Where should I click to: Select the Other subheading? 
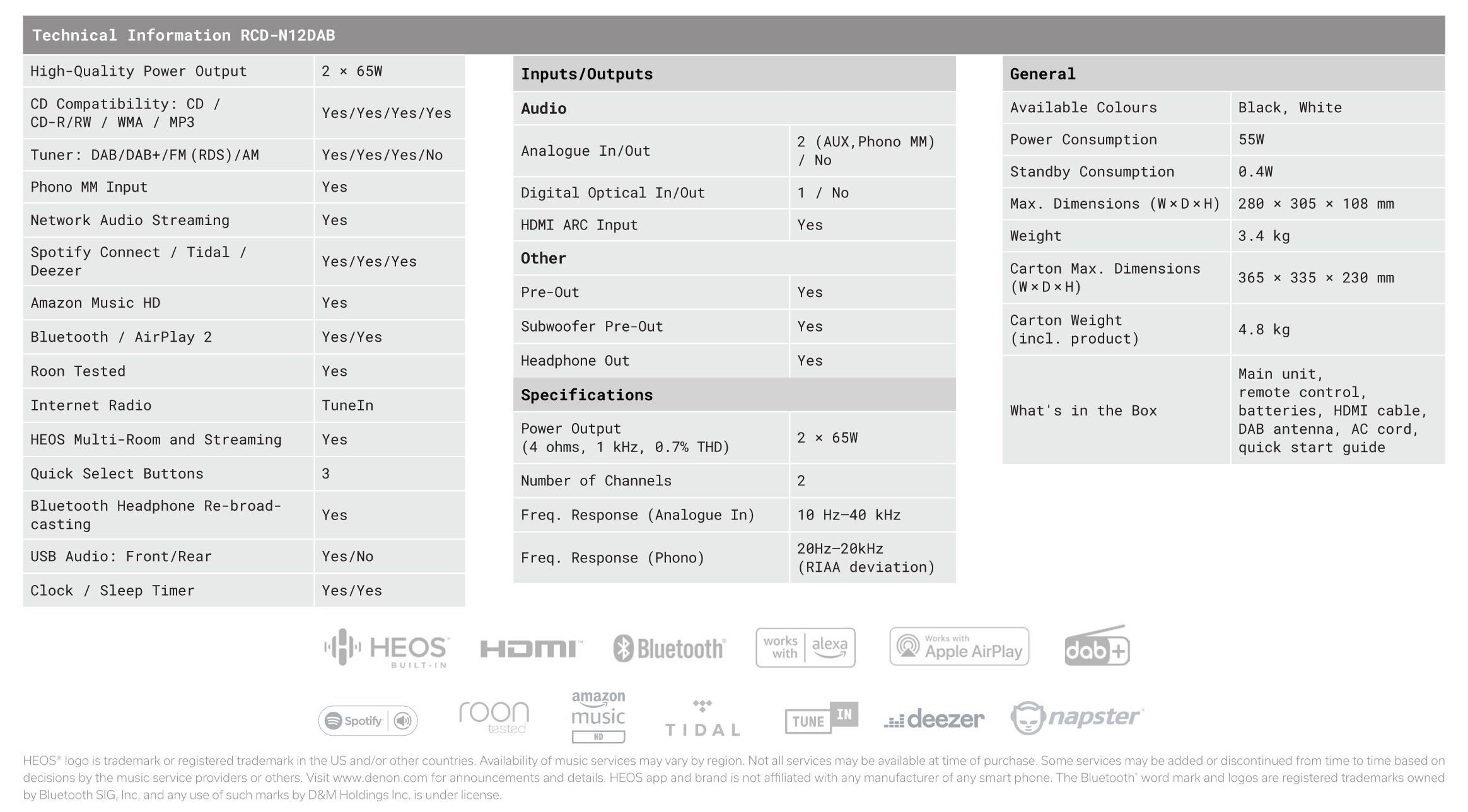544,258
